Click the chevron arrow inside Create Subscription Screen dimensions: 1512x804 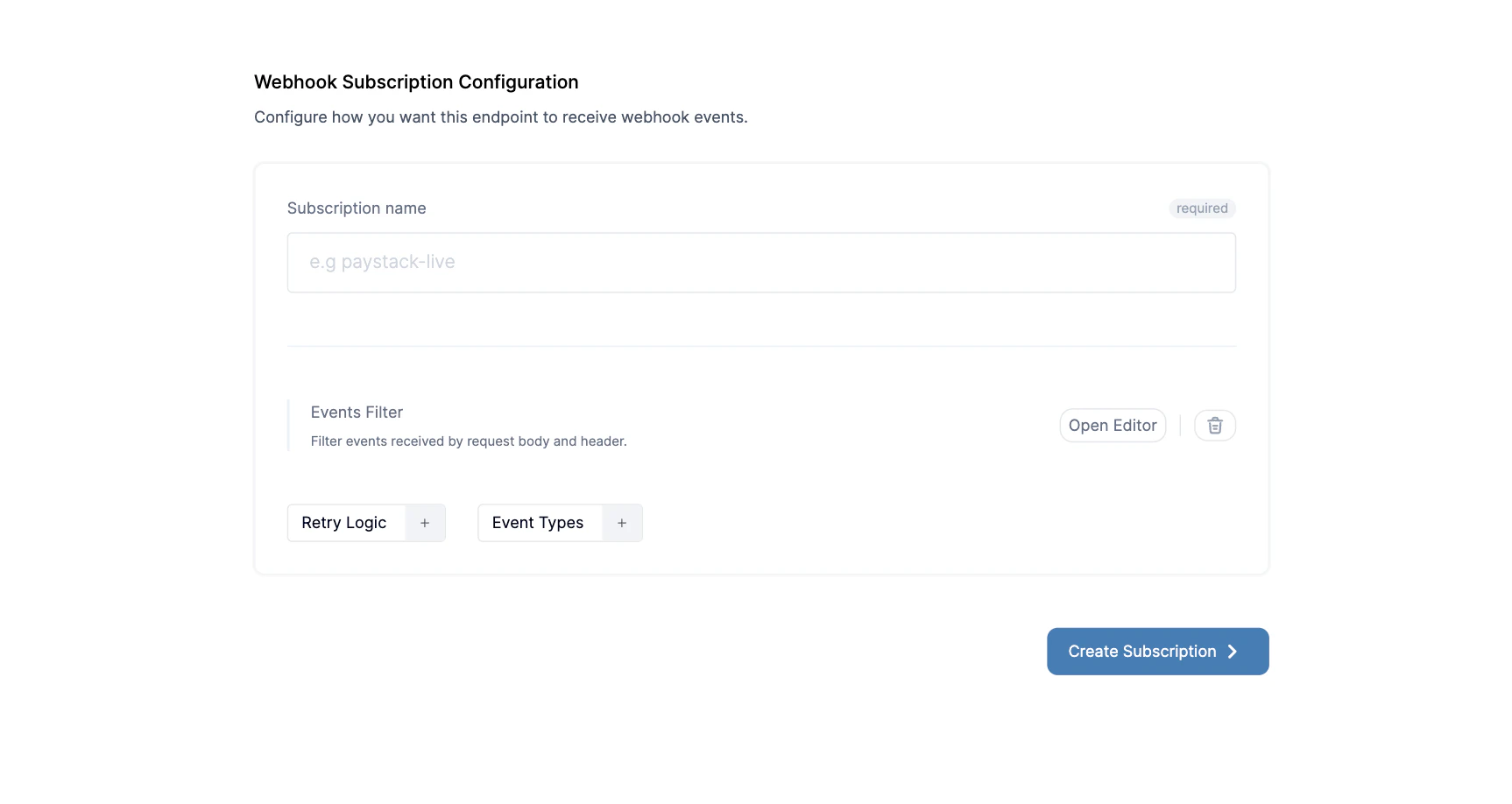[1233, 651]
